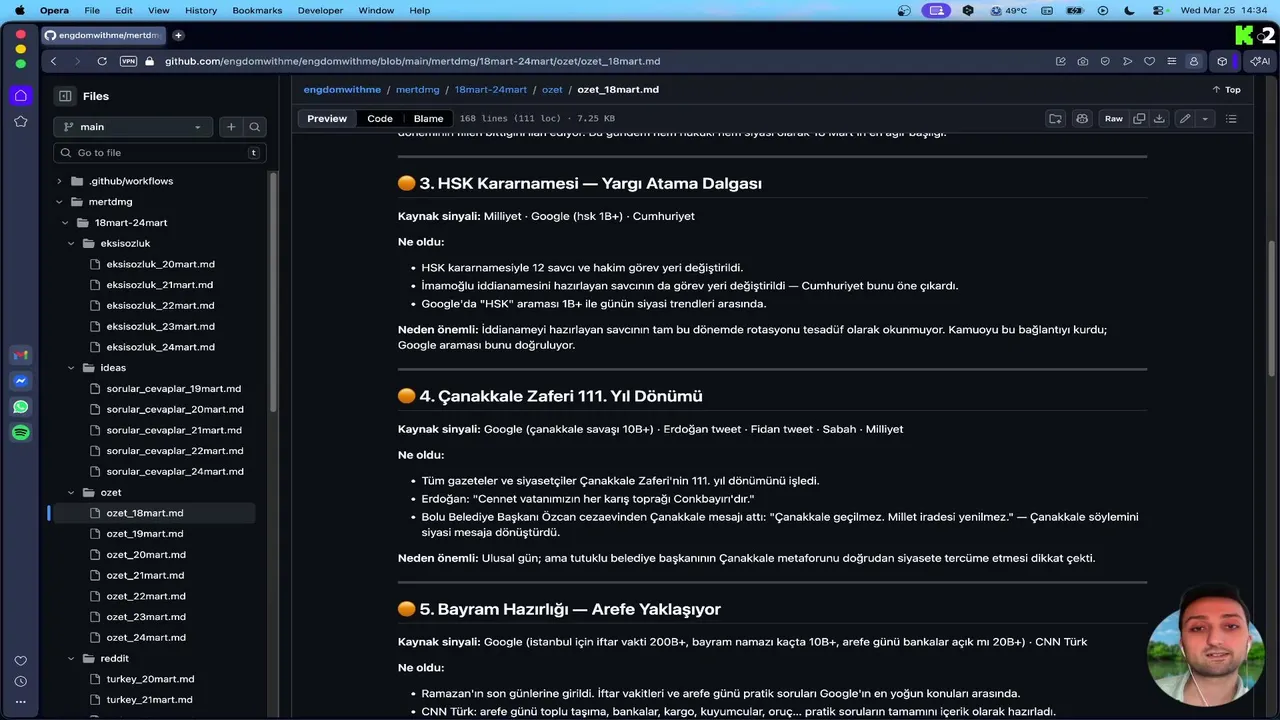
Task: Click the github.com address bar URL
Action: point(412,61)
